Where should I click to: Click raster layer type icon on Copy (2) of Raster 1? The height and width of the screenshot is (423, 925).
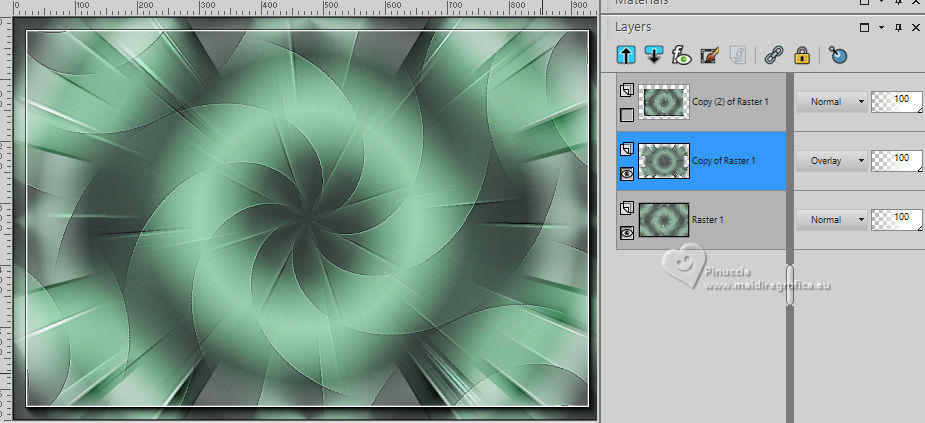[627, 90]
